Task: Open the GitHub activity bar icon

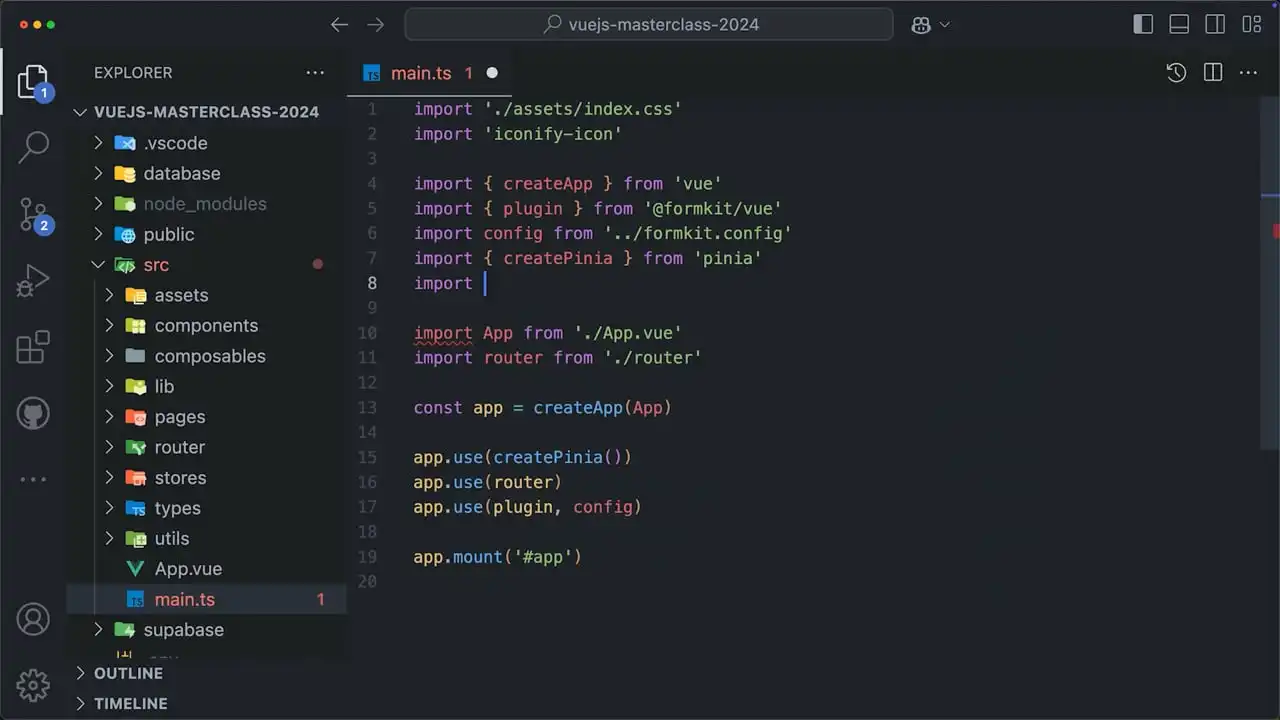Action: 33,413
